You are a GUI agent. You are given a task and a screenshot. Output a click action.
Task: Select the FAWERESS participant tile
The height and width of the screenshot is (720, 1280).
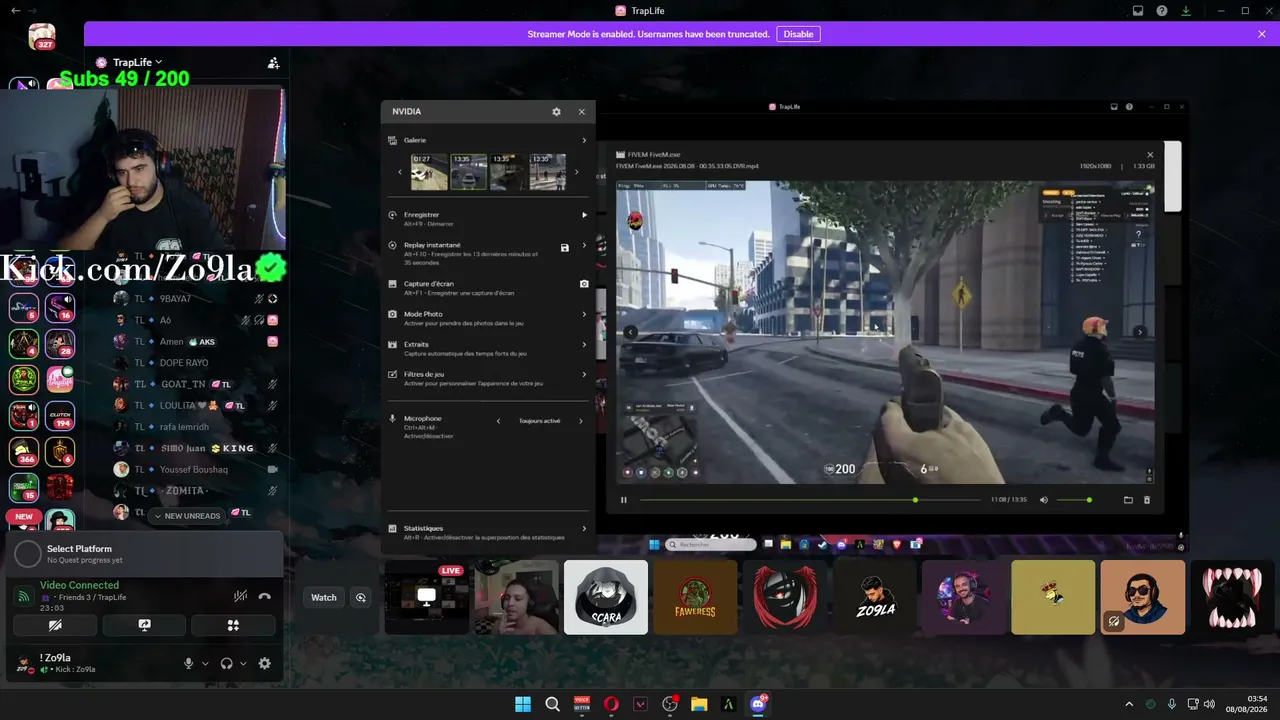[x=695, y=597]
